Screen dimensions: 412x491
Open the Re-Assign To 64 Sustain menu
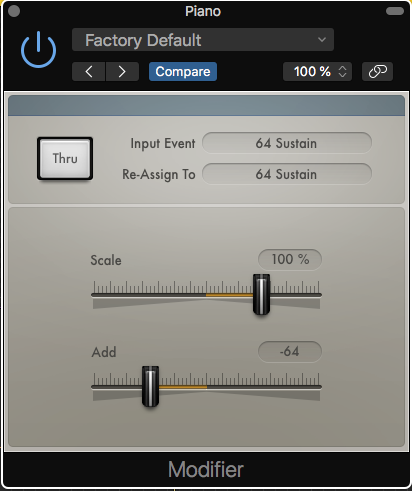click(x=287, y=174)
